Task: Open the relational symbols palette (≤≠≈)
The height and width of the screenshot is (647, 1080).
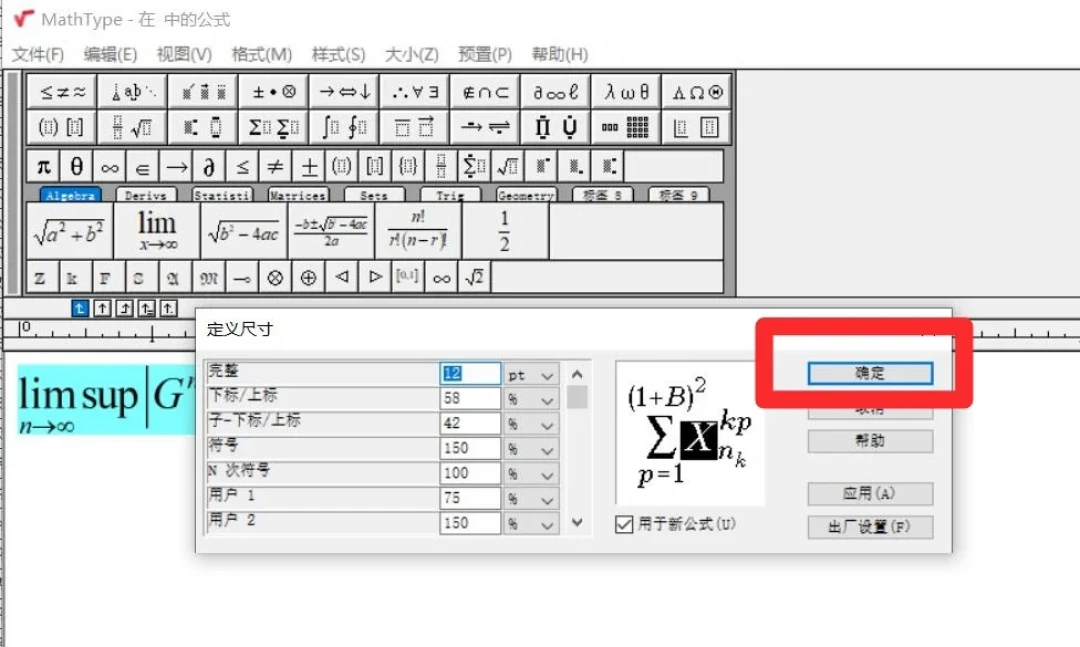Action: (62, 92)
